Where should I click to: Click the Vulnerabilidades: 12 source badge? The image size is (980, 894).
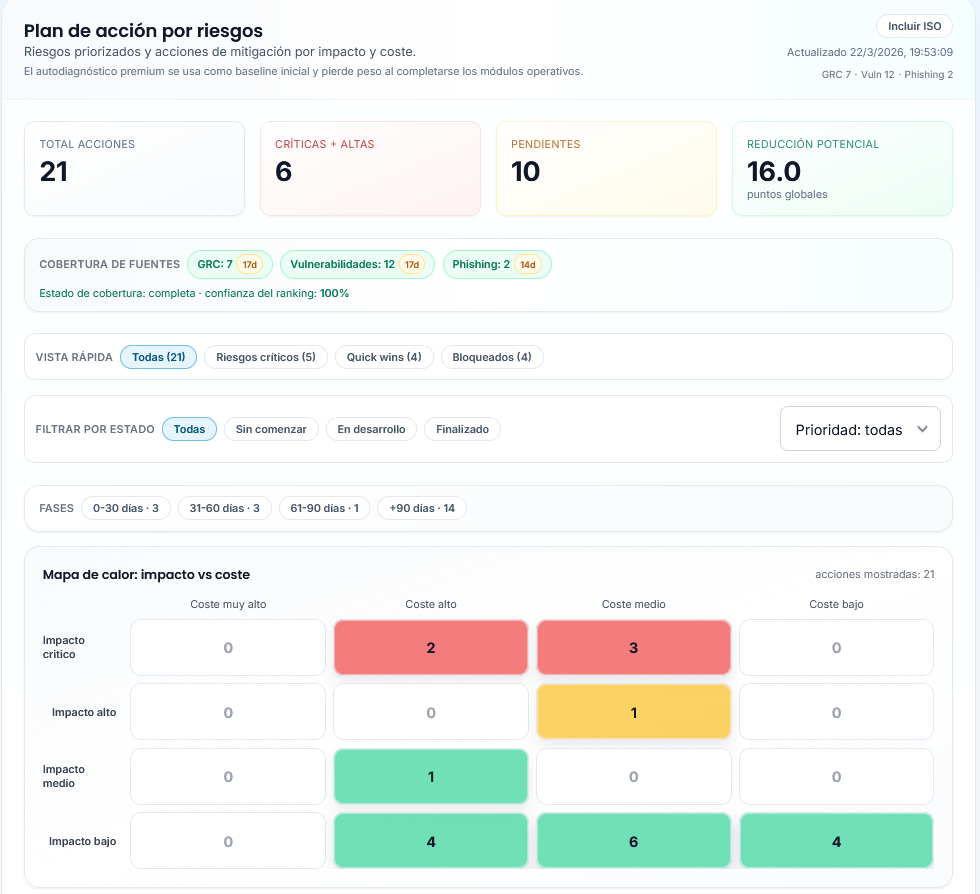click(x=357, y=264)
